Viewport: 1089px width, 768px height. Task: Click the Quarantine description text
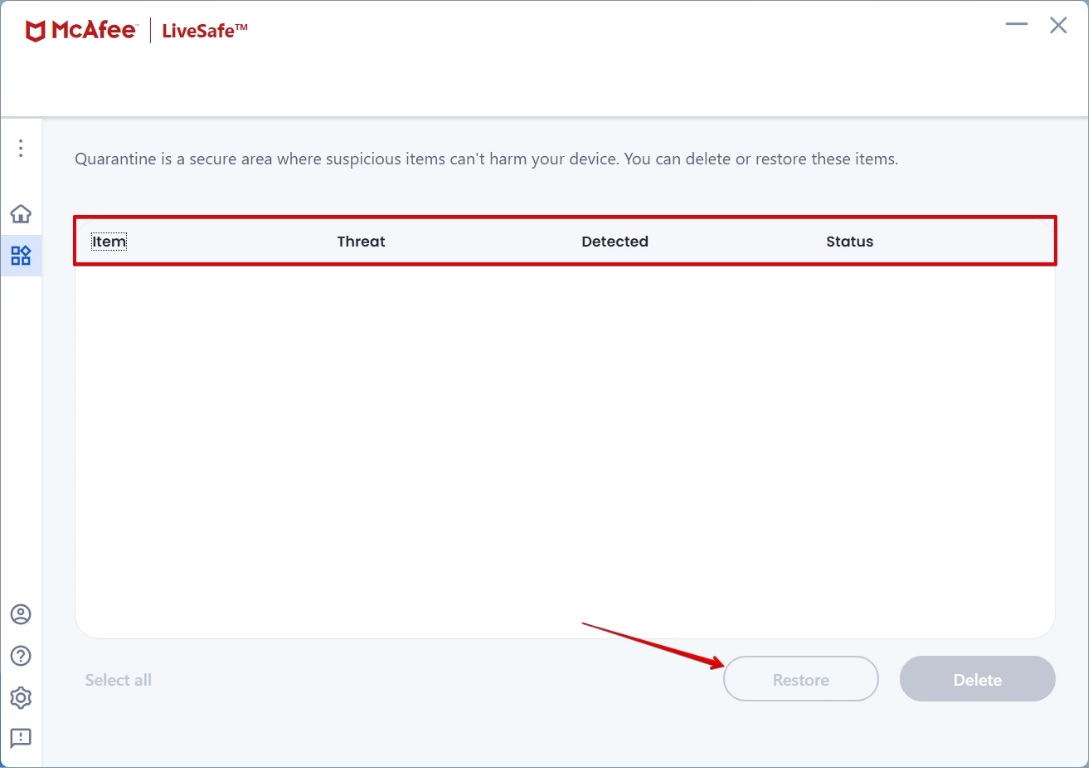[486, 159]
